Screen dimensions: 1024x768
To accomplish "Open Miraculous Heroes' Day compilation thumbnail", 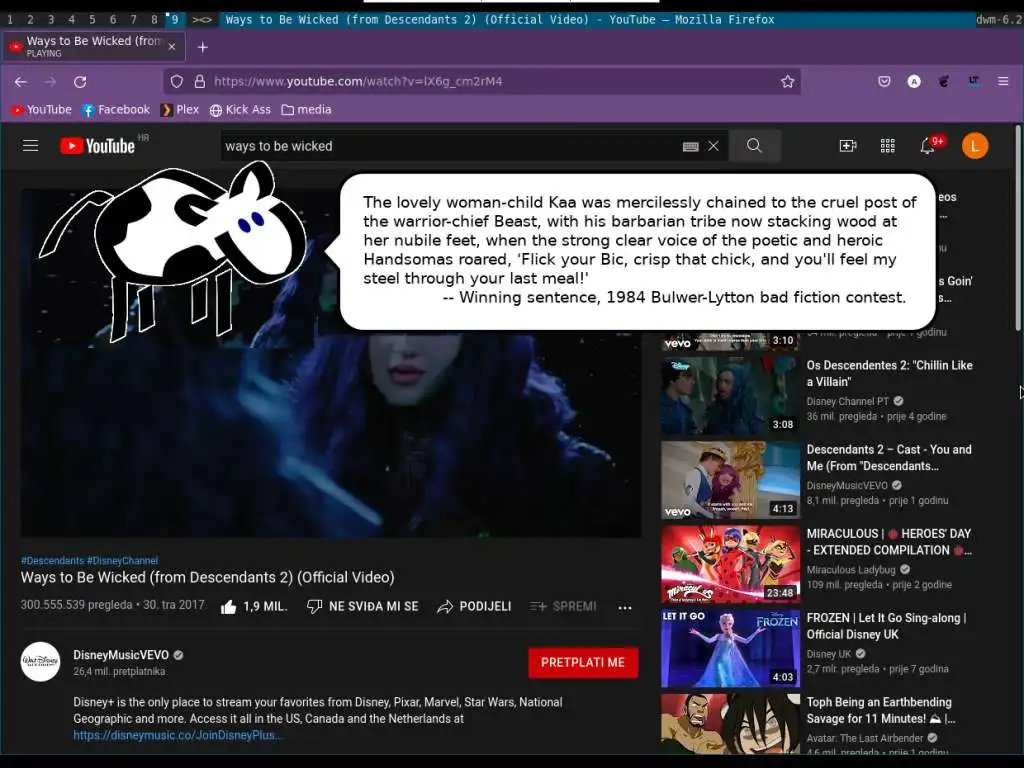I will coord(730,564).
